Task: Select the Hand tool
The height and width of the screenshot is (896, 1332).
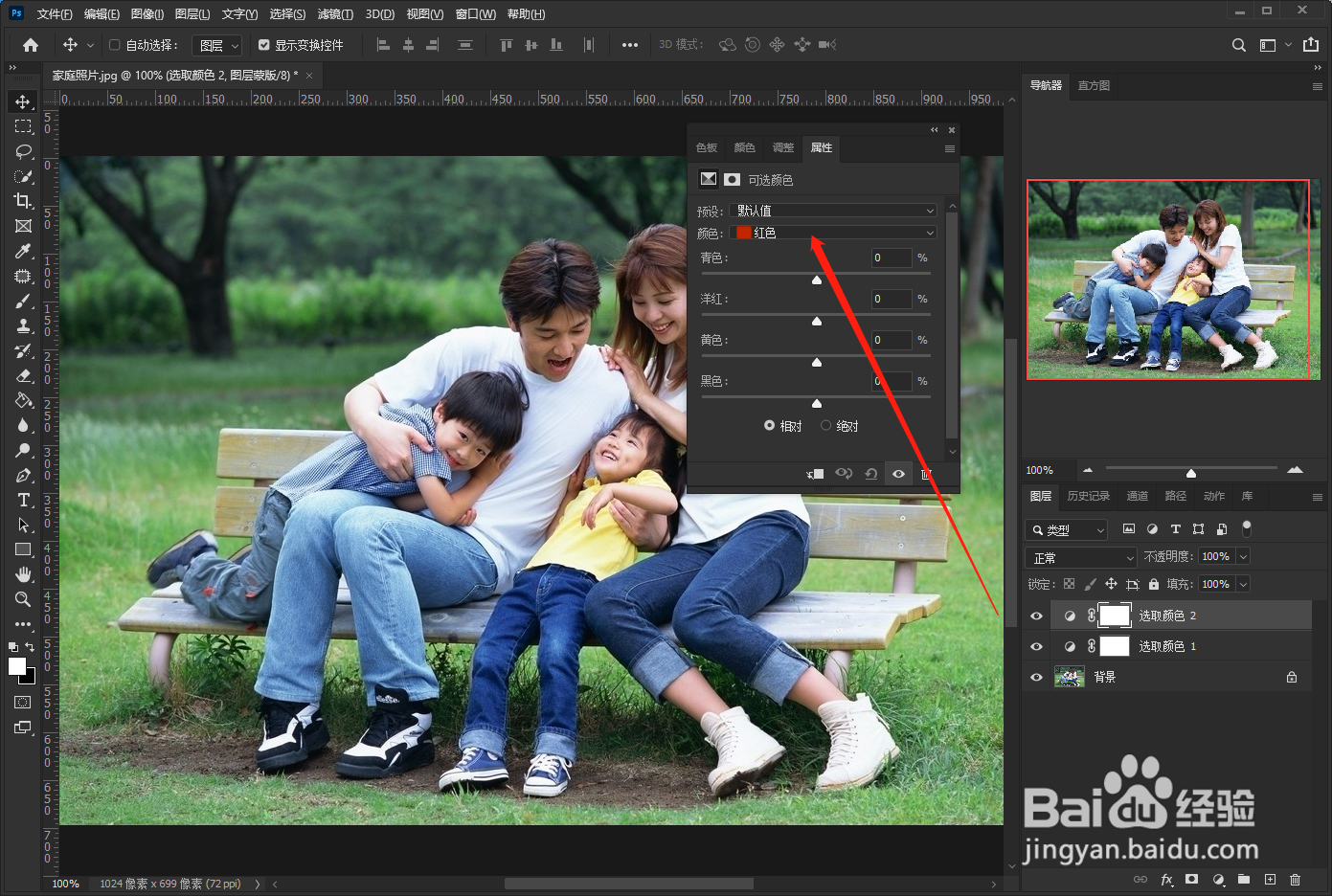Action: [23, 574]
